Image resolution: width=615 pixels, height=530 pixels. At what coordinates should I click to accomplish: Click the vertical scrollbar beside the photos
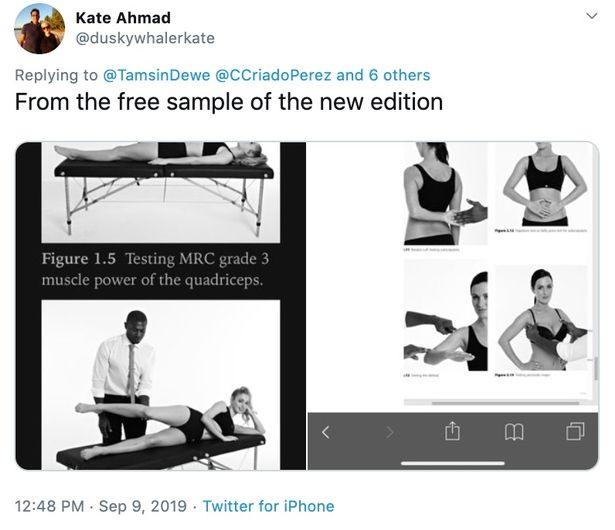[x=596, y=365]
